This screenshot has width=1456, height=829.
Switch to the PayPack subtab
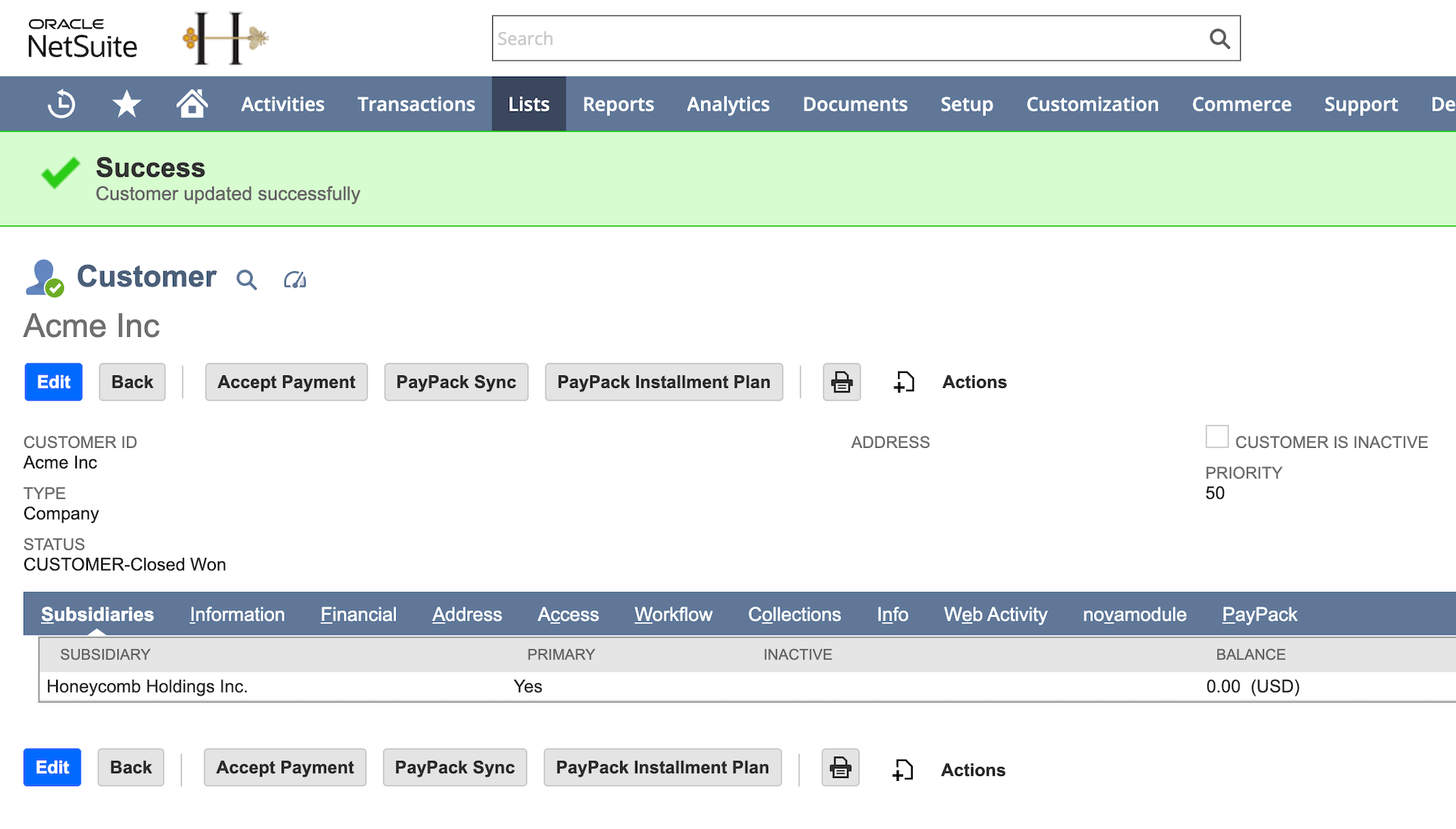(x=1259, y=614)
